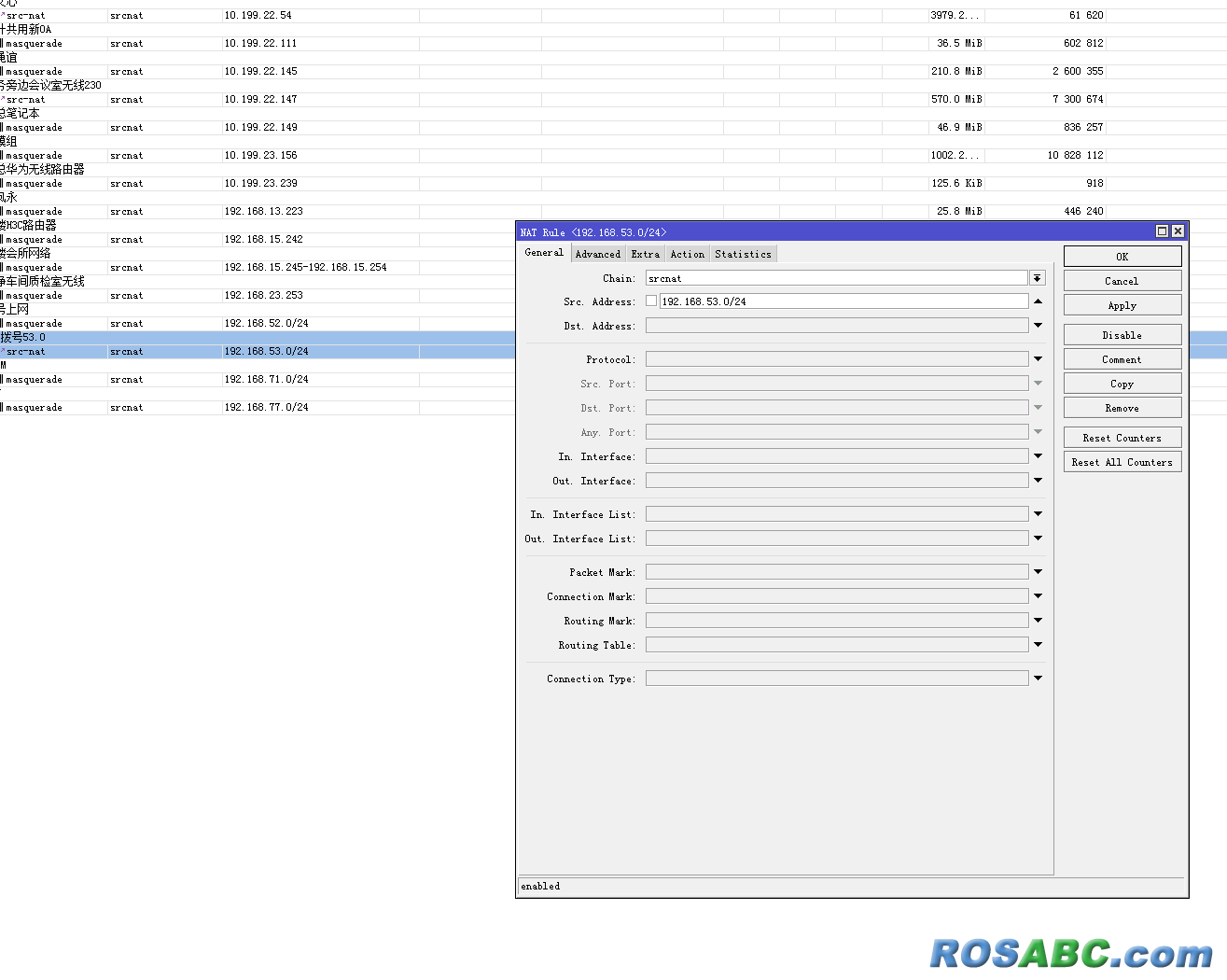This screenshot has height=980, width=1227.
Task: Toggle the Src. Address invert checkbox
Action: [651, 301]
